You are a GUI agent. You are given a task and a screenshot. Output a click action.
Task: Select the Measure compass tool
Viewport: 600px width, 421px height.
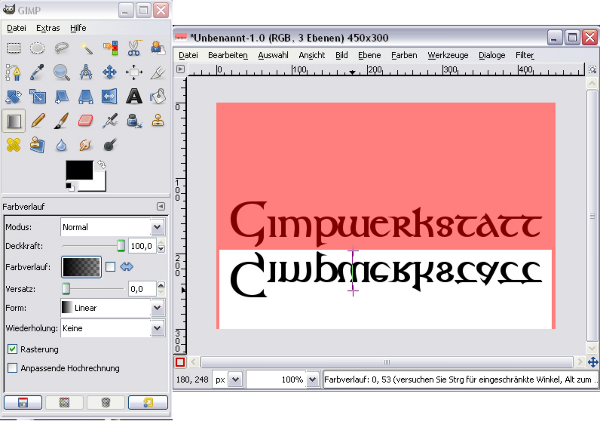click(86, 72)
